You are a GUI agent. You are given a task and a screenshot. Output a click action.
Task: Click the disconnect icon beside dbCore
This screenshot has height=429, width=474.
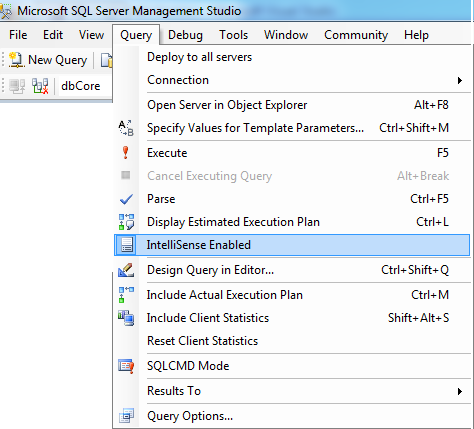[x=40, y=86]
